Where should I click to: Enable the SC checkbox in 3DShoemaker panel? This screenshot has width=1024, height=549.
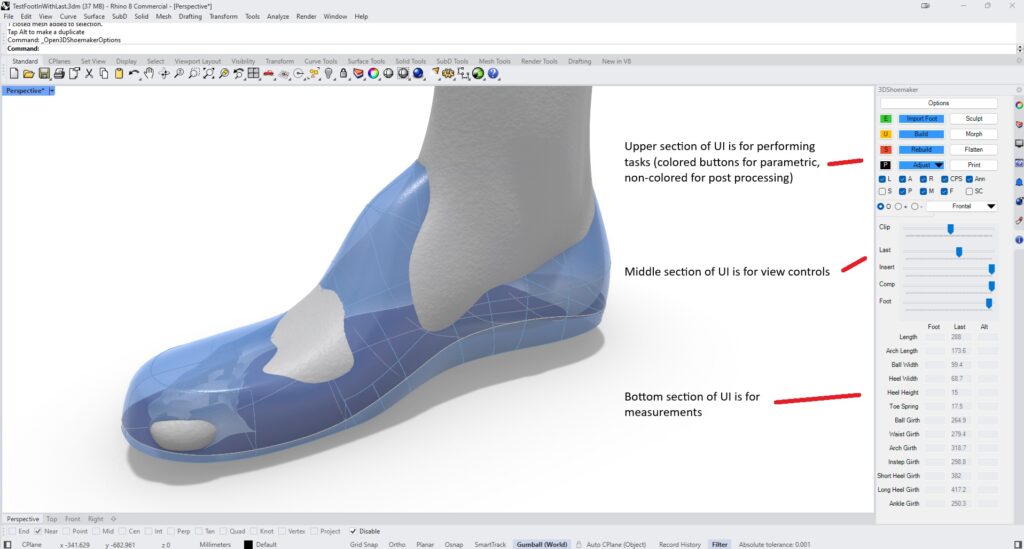pyautogui.click(x=968, y=191)
